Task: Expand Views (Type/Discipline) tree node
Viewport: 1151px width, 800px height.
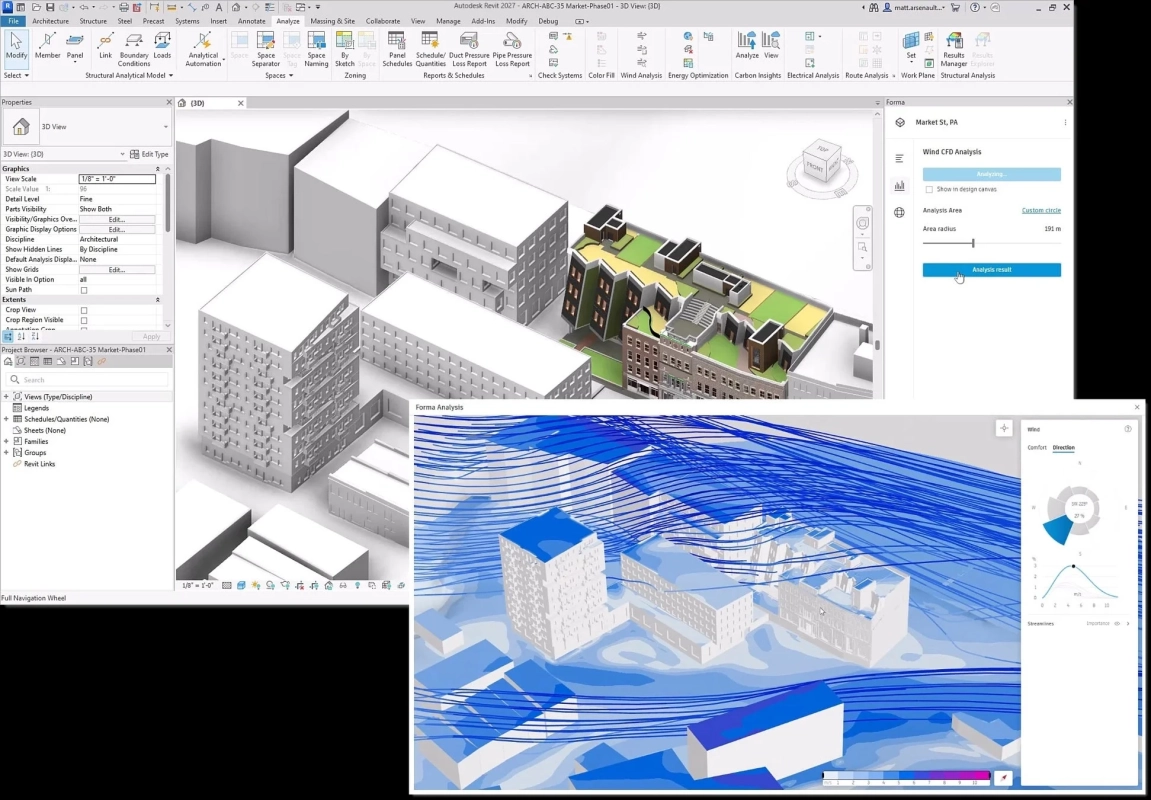Action: (x=8, y=396)
